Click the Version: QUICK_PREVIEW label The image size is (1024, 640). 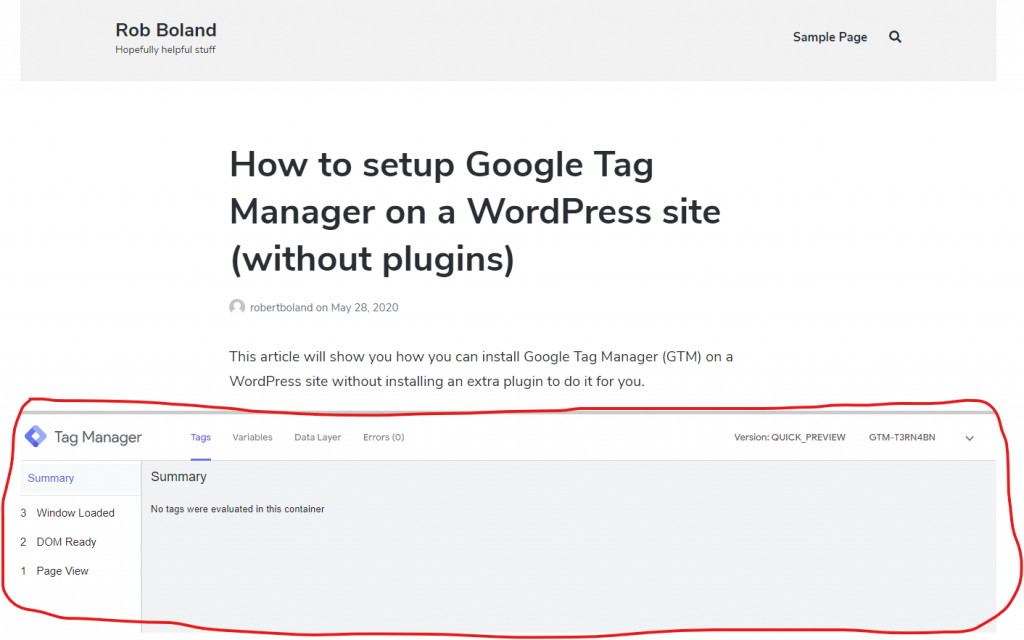(789, 437)
